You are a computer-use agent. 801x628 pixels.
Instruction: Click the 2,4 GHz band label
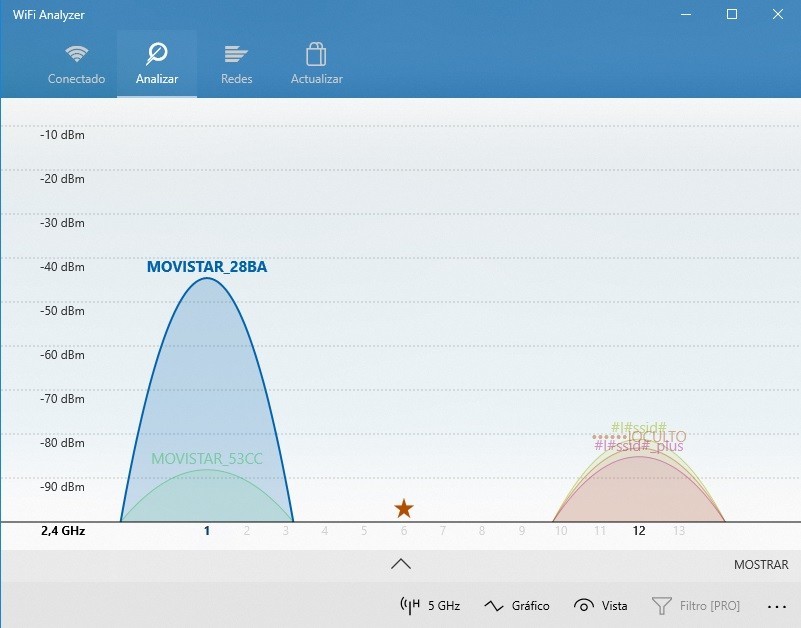63,531
